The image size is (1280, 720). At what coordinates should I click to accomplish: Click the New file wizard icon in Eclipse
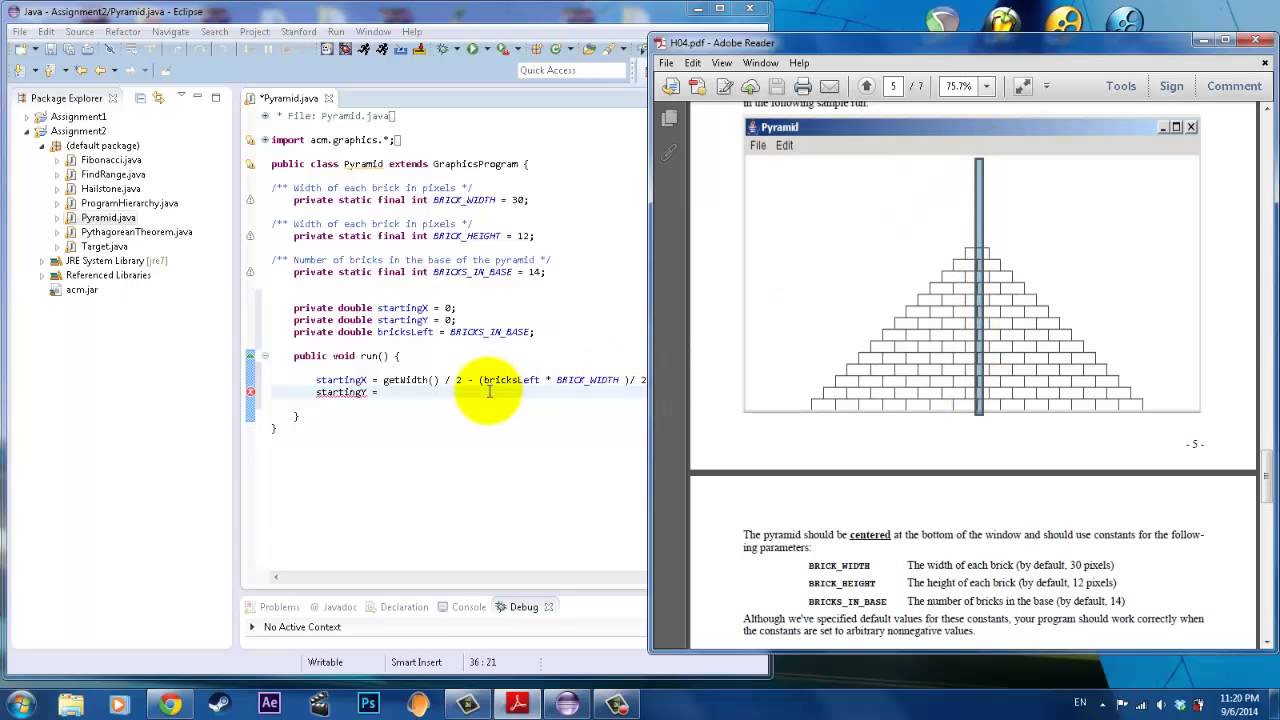coord(21,49)
